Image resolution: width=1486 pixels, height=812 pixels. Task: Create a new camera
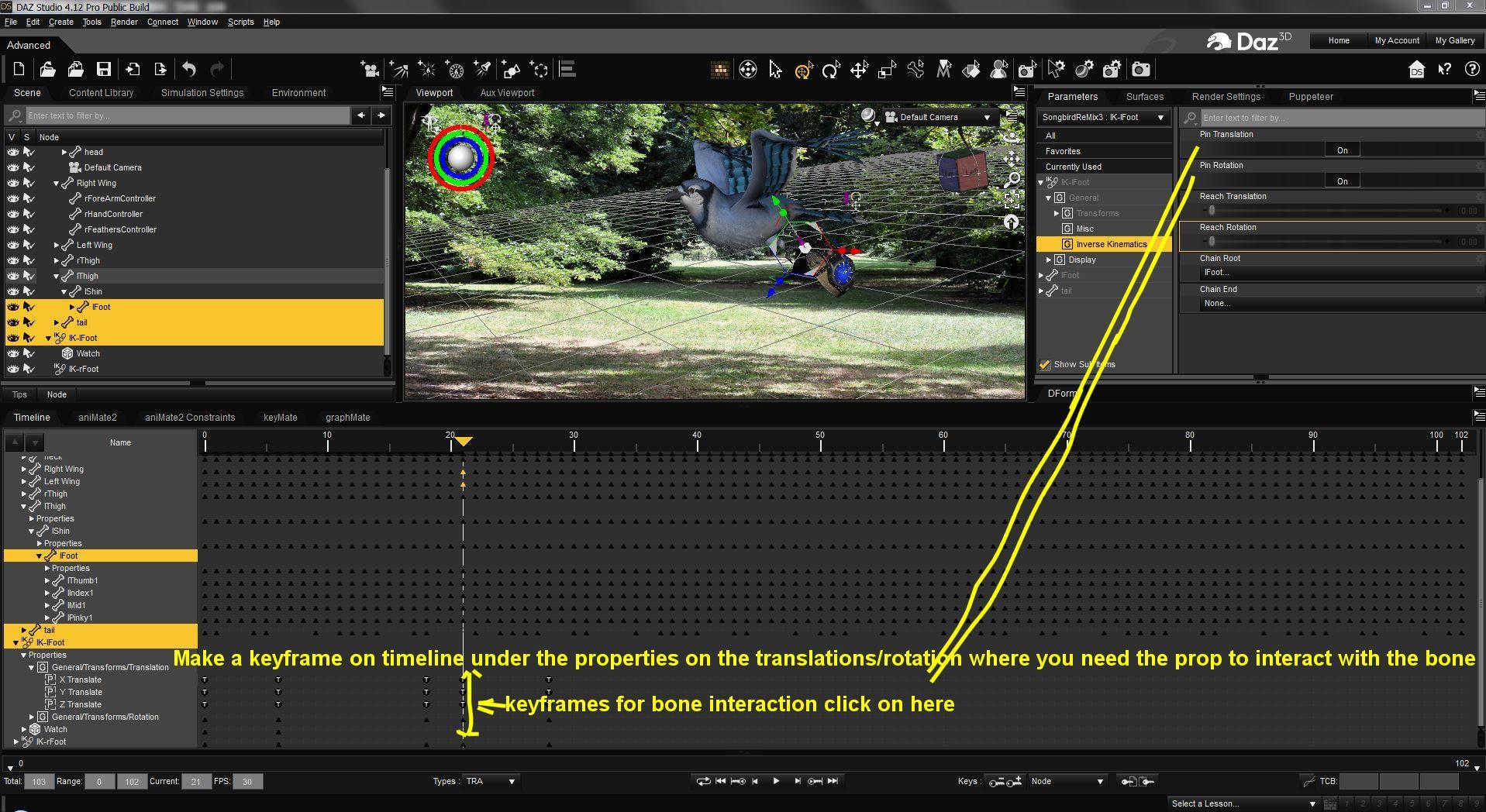point(371,70)
